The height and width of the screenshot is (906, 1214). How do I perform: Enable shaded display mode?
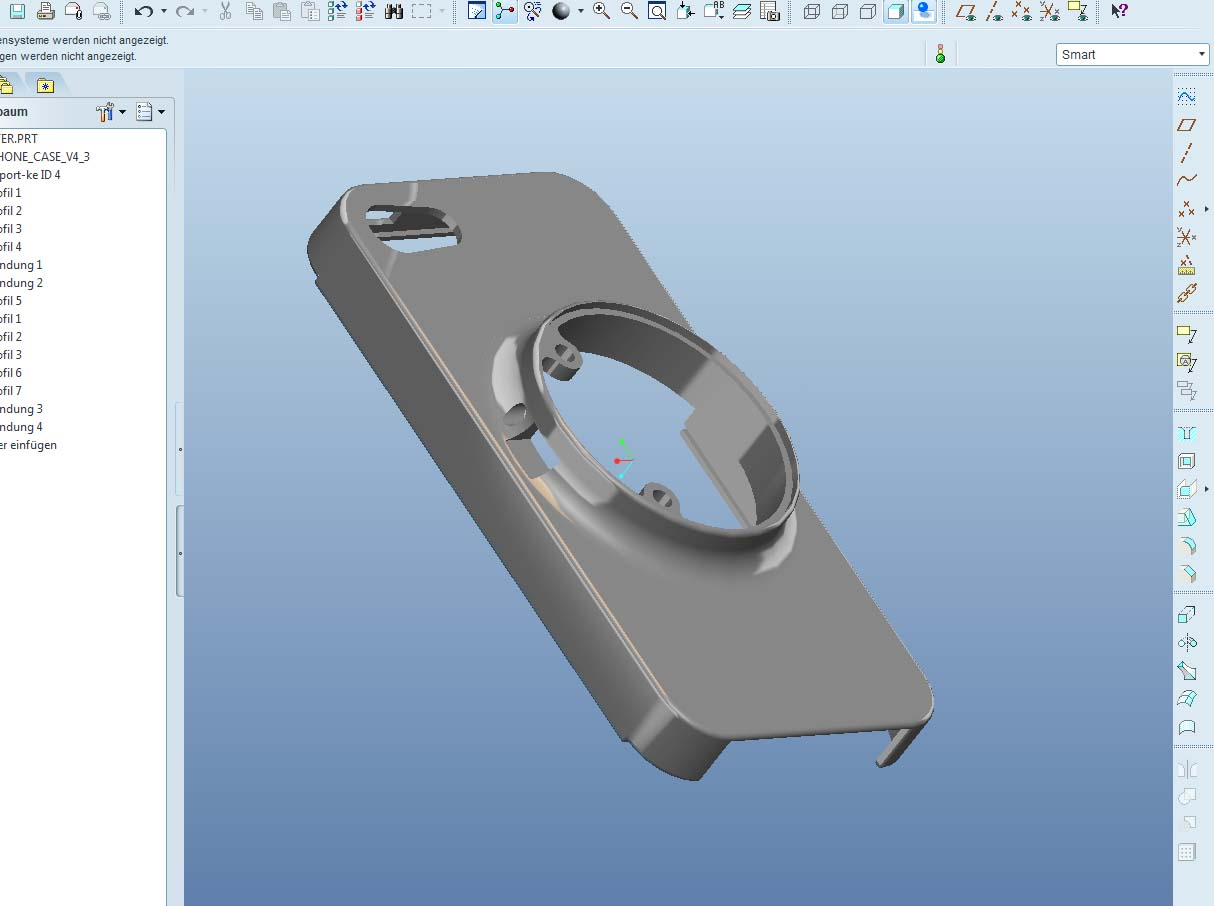pyautogui.click(x=896, y=11)
